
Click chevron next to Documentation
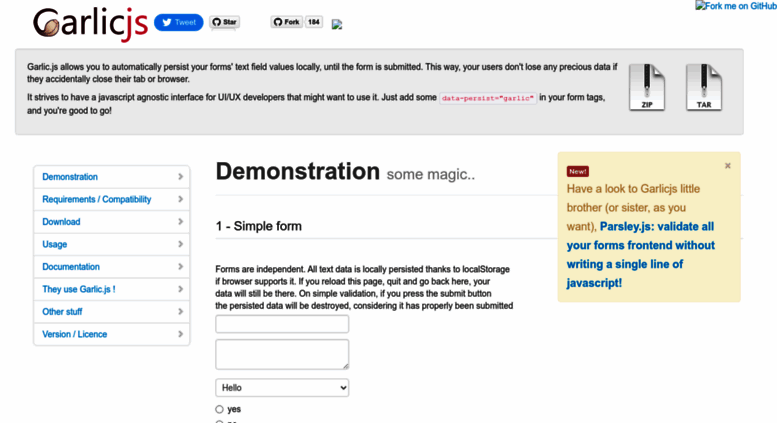180,266
